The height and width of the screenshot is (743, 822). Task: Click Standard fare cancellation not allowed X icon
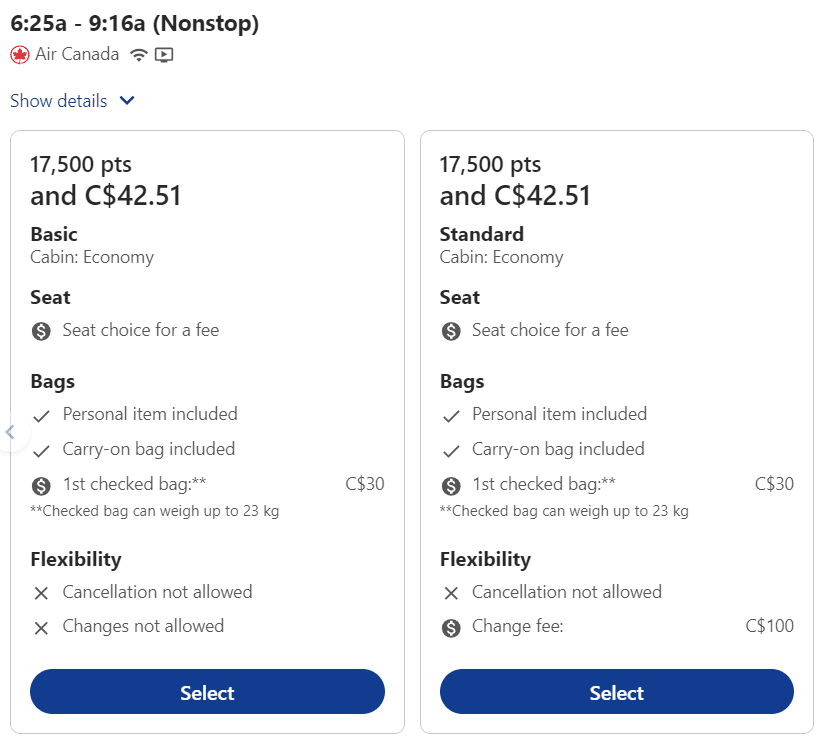pos(451,593)
